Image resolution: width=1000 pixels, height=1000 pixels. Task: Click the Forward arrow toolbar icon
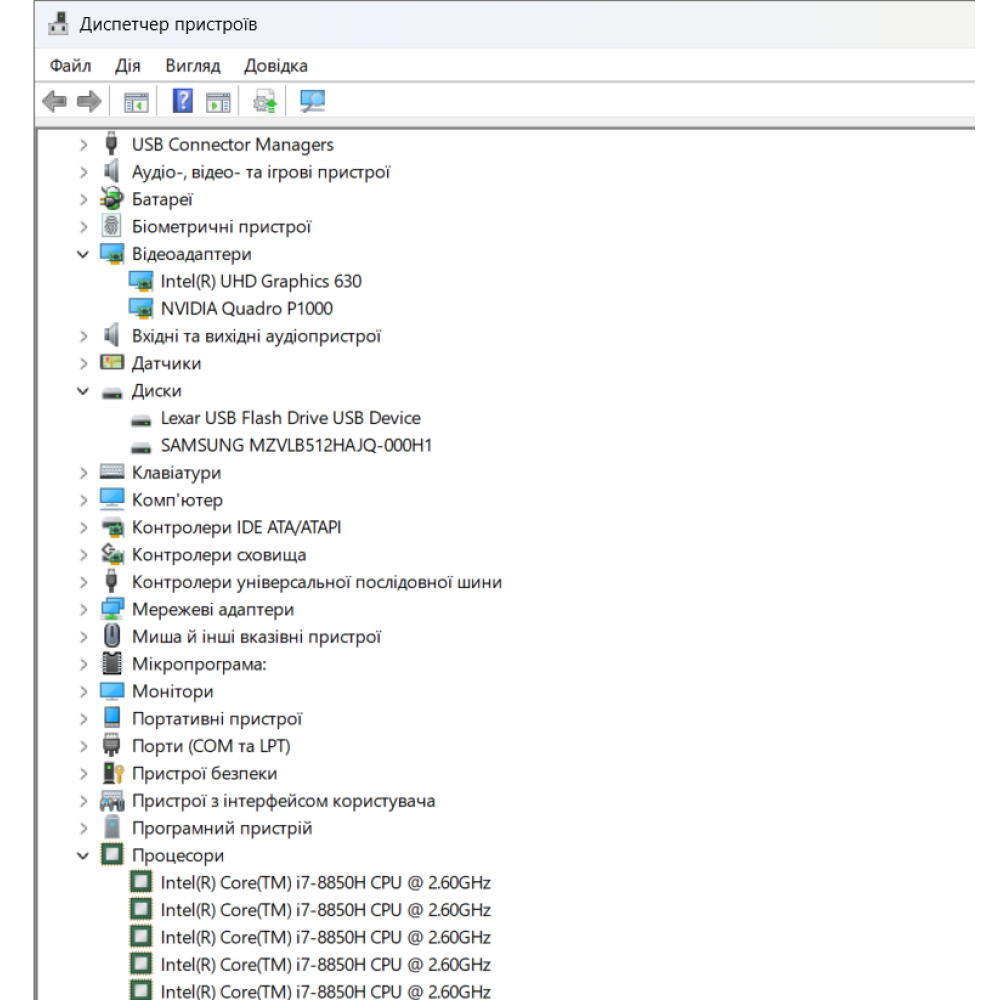89,101
